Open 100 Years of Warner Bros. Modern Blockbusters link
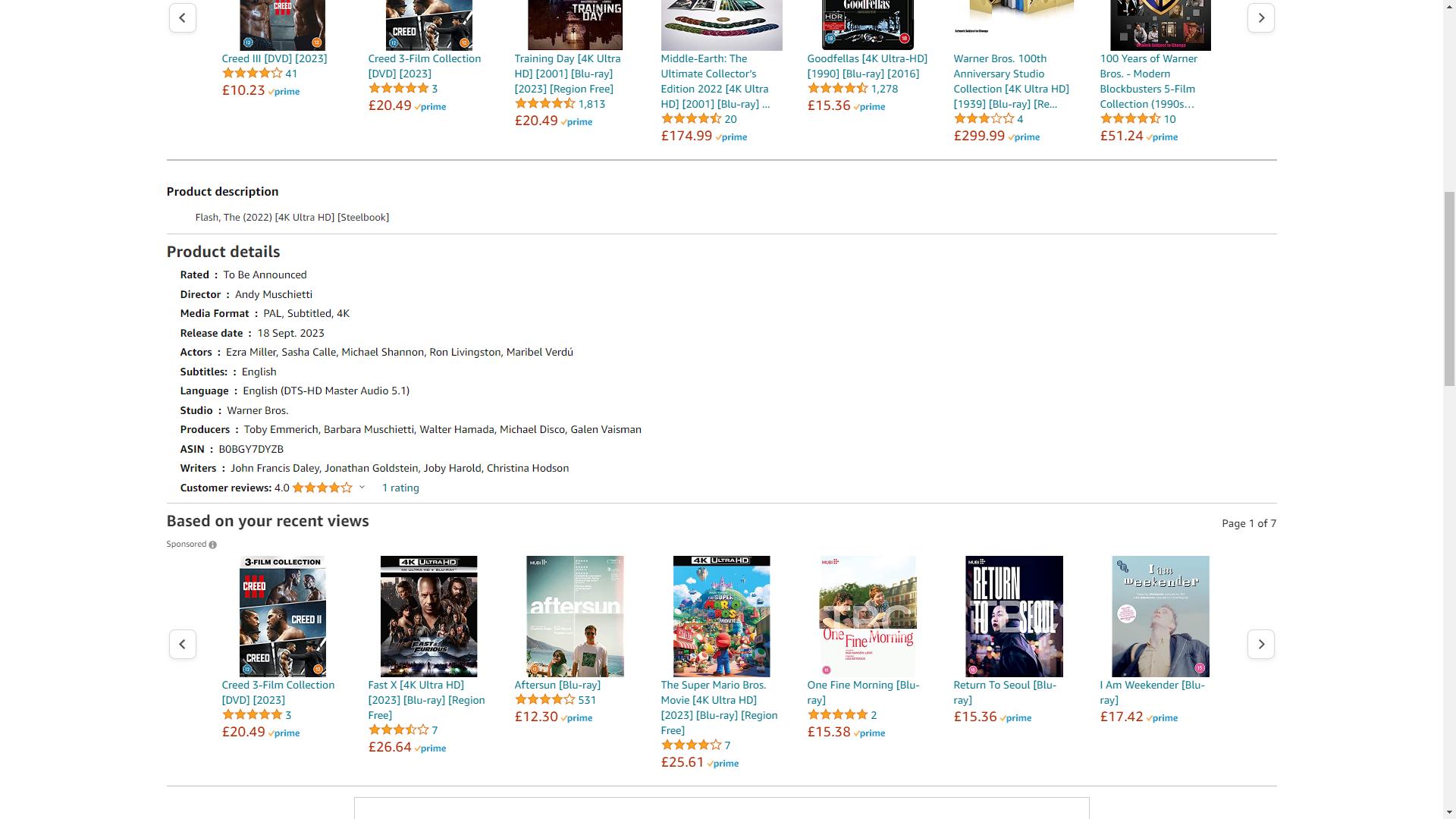The height and width of the screenshot is (819, 1456). (1149, 81)
